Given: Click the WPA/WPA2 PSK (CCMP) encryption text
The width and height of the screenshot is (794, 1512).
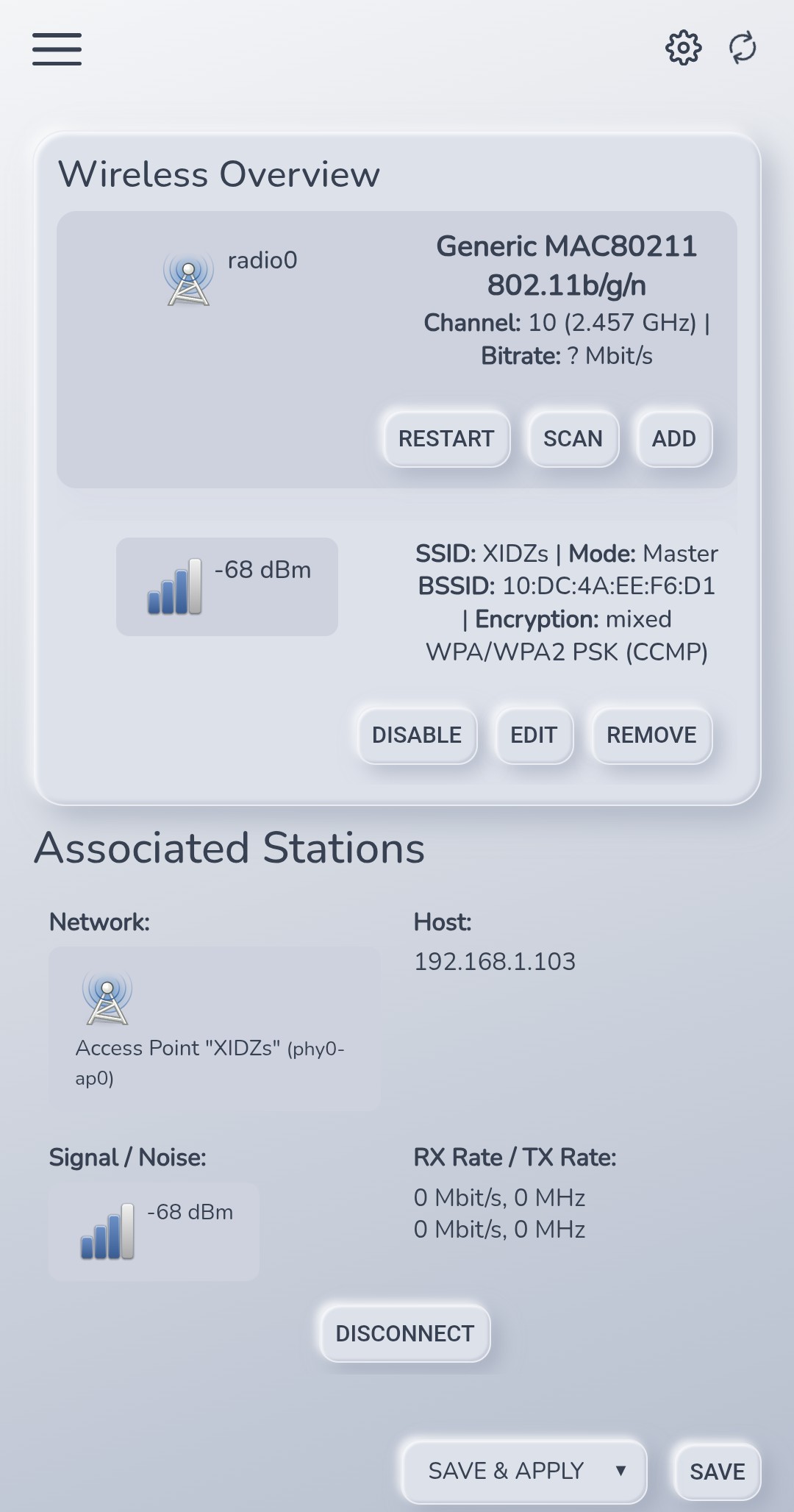Looking at the screenshot, I should [567, 652].
